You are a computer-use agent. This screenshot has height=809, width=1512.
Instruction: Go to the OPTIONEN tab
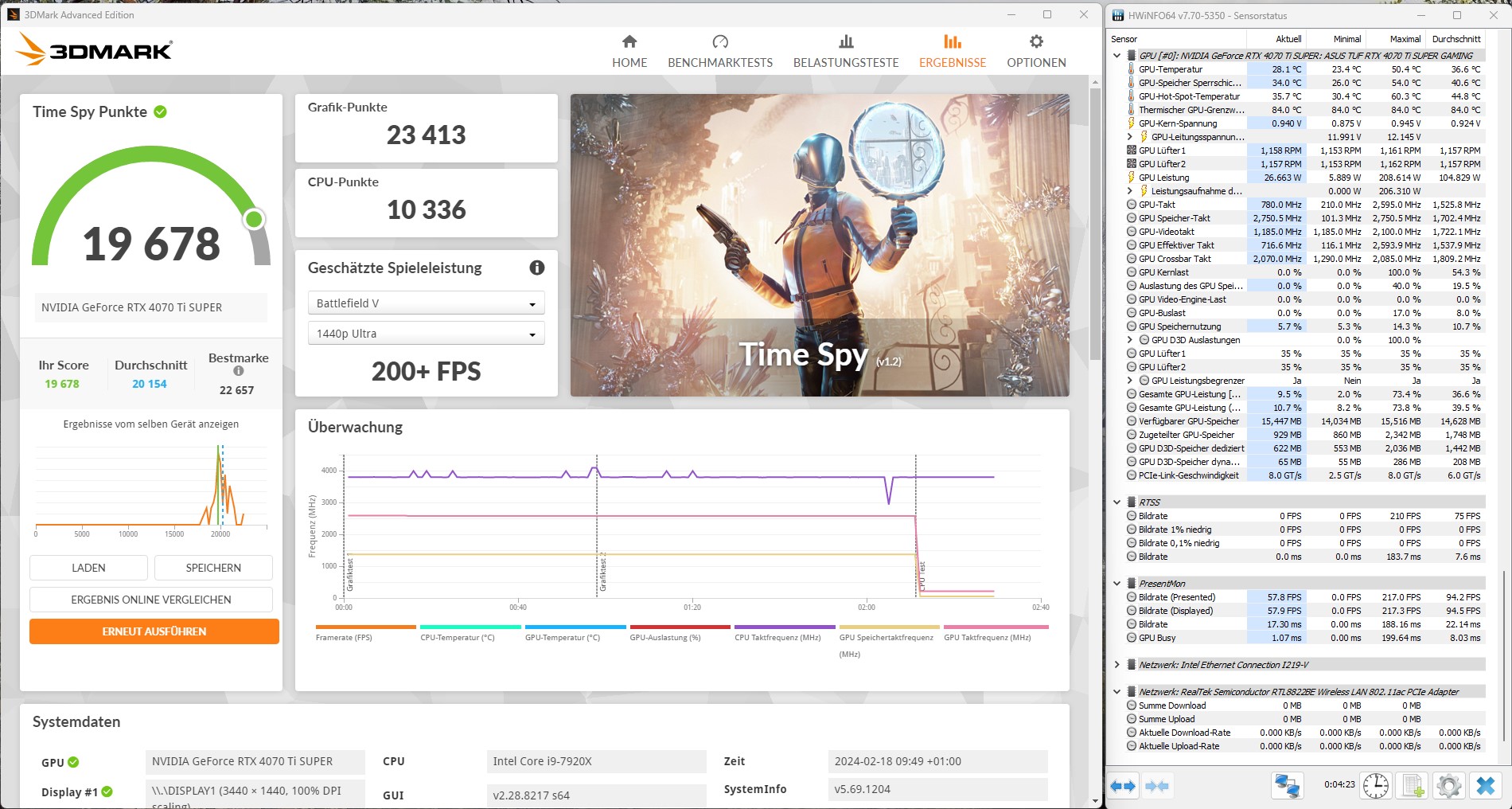click(1036, 52)
